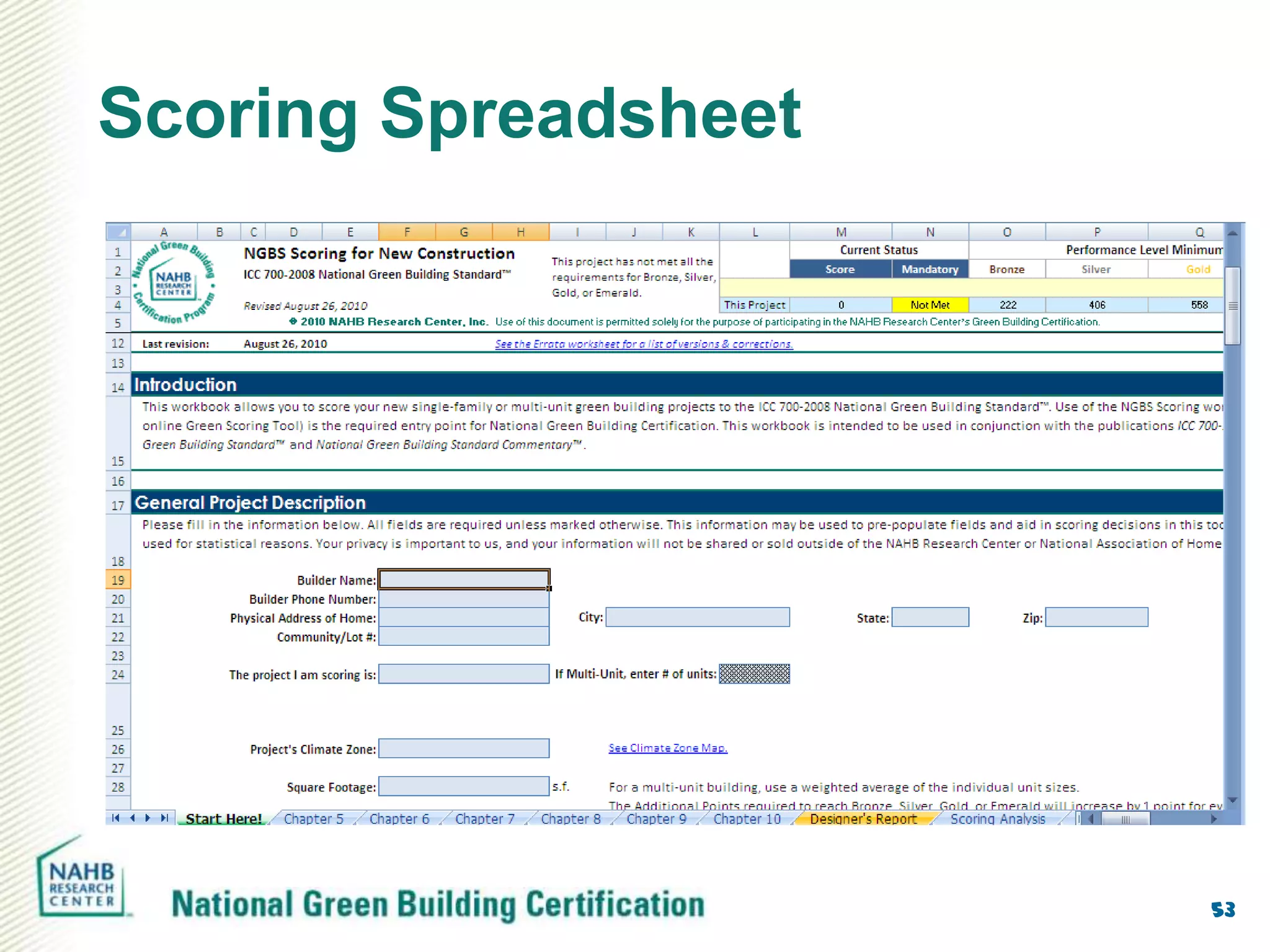This screenshot has width=1270, height=952.
Task: Switch to Chapter 10 sheet tab
Action: [x=747, y=819]
